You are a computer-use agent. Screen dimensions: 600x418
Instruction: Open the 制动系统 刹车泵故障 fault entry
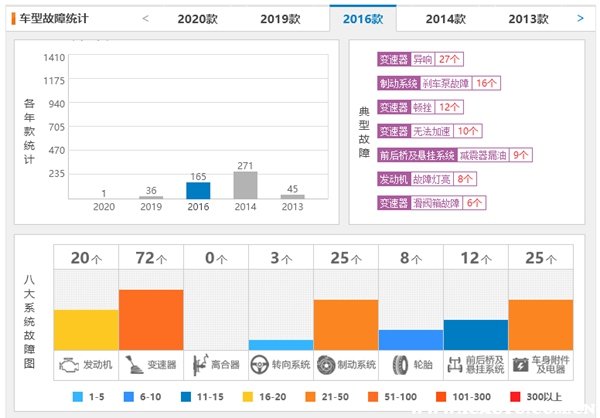click(438, 83)
